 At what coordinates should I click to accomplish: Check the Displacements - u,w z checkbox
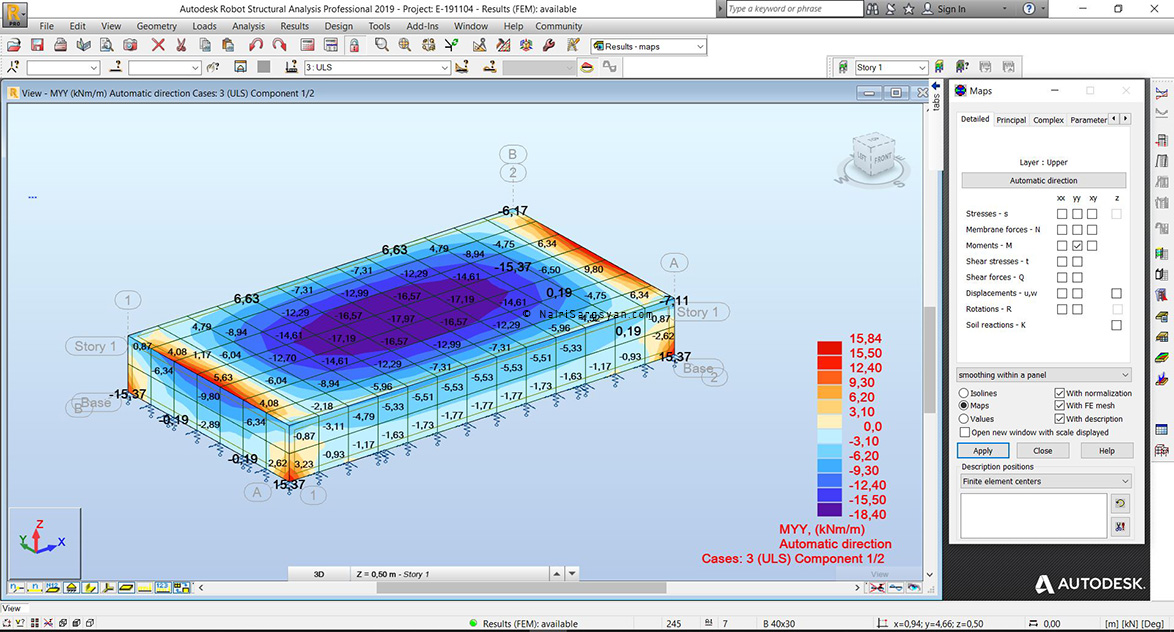[1116, 294]
